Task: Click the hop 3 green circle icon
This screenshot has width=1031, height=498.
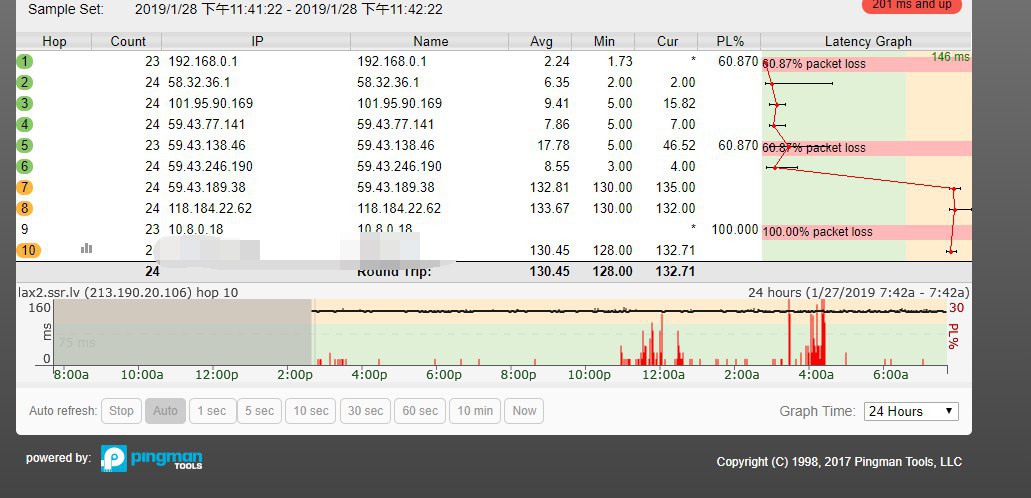Action: (x=25, y=104)
